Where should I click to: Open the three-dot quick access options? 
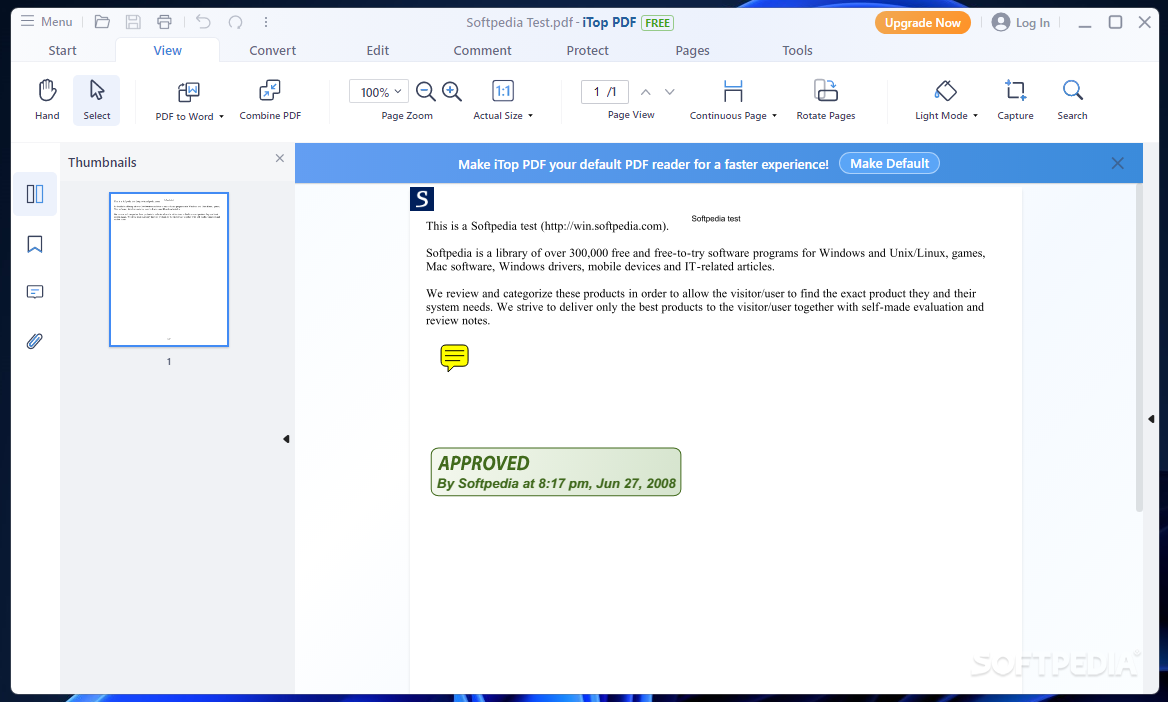click(x=266, y=22)
